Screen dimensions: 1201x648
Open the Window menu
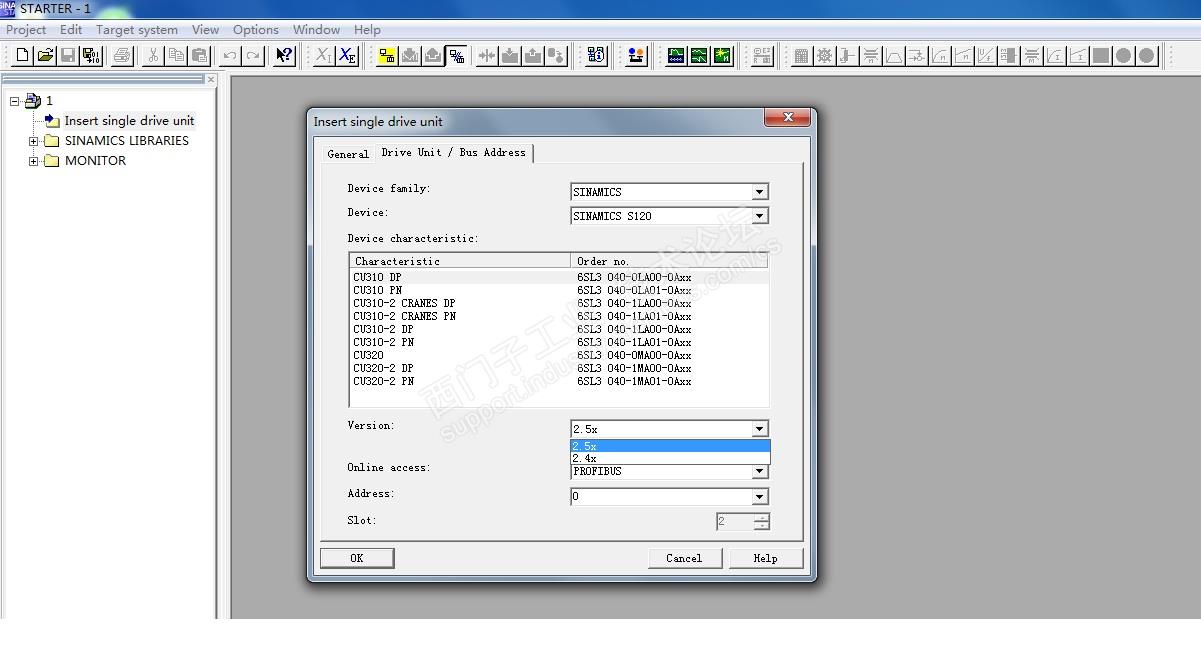[316, 30]
